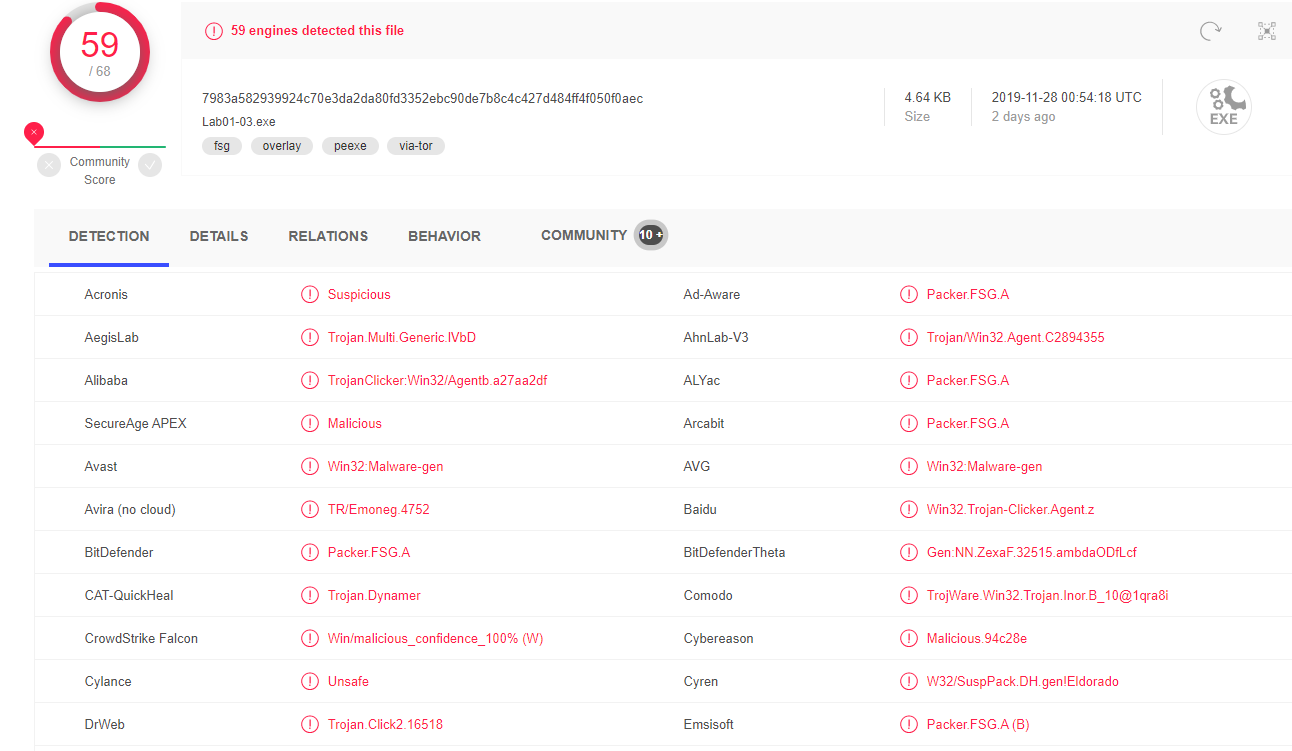
Task: Click the EXE file type icon
Action: [1224, 107]
